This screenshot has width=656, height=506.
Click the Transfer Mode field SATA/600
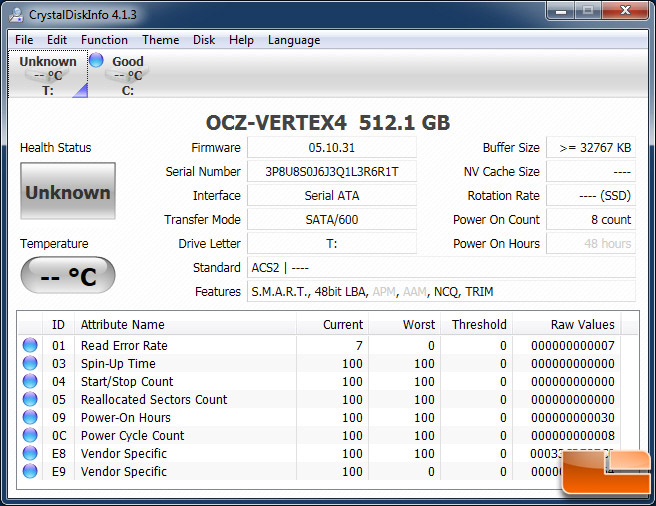click(x=332, y=219)
